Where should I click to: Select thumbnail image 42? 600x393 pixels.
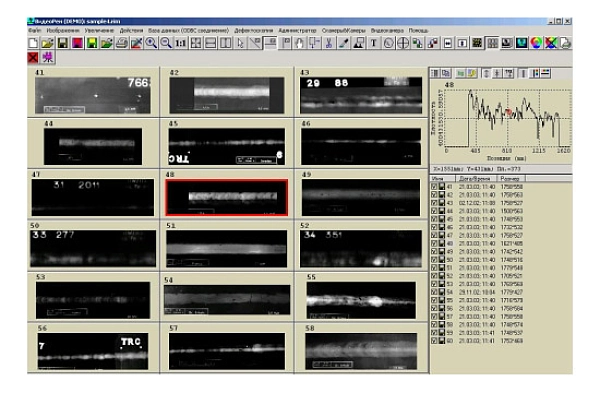point(227,95)
